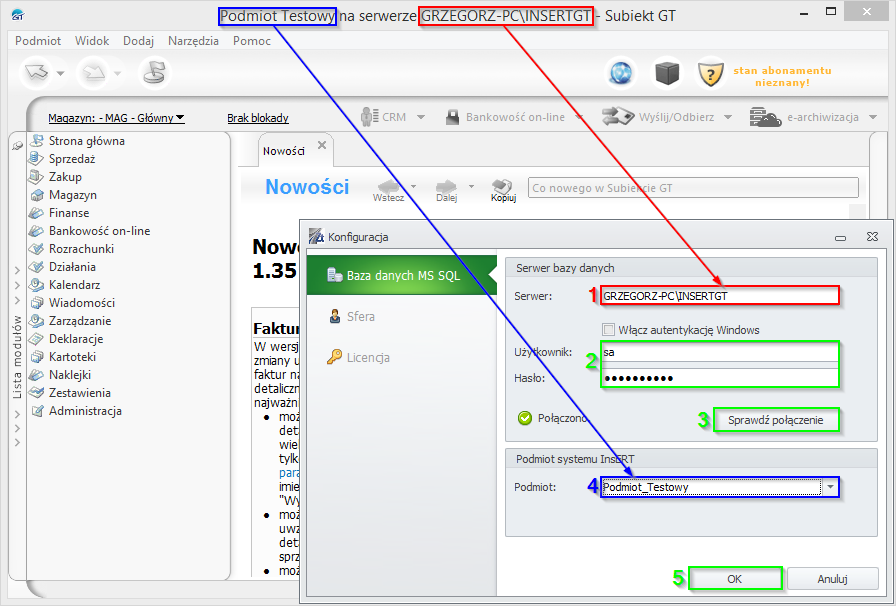The image size is (896, 606).
Task: Open the Magazyn MAG Główny dropdown
Action: tap(116, 118)
